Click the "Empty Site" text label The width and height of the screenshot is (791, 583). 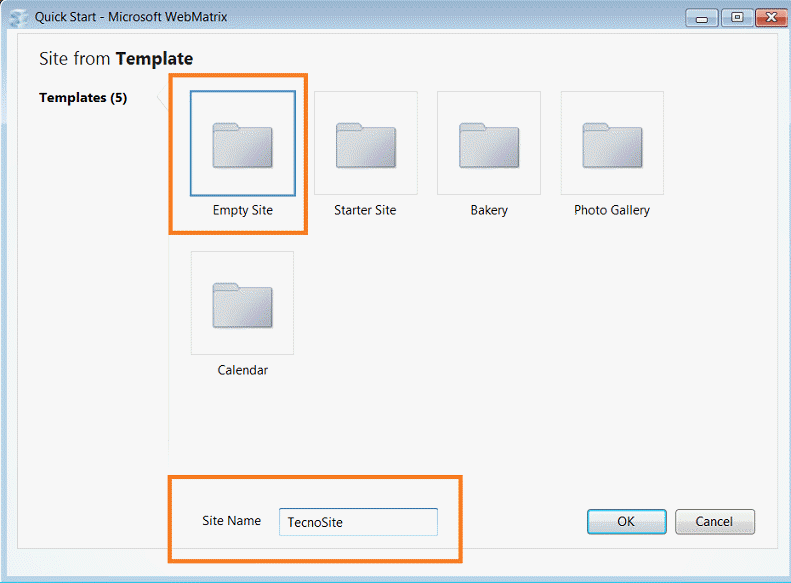242,211
